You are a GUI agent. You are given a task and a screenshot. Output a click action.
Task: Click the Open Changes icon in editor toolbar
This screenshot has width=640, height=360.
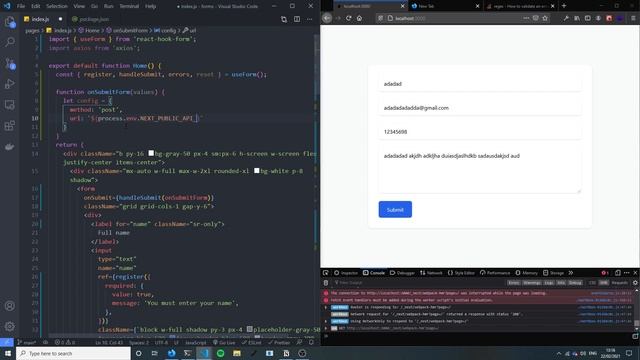[x=284, y=19]
